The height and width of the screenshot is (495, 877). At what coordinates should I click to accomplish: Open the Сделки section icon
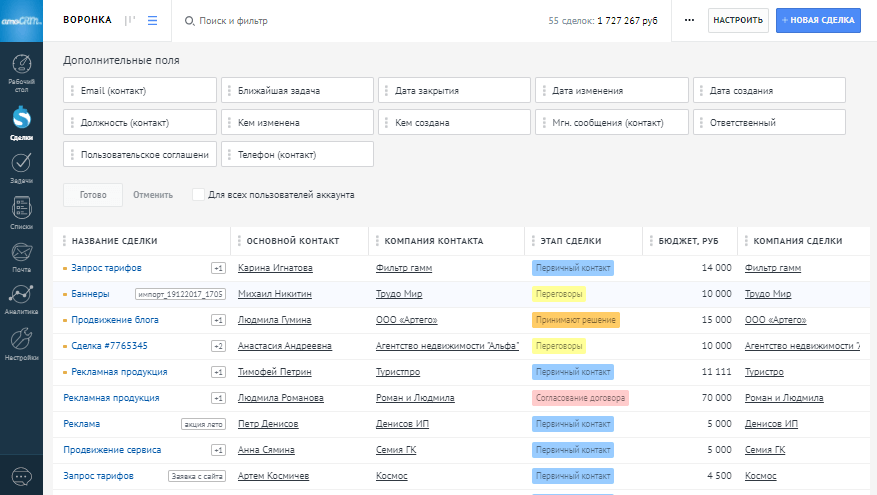tap(21, 124)
